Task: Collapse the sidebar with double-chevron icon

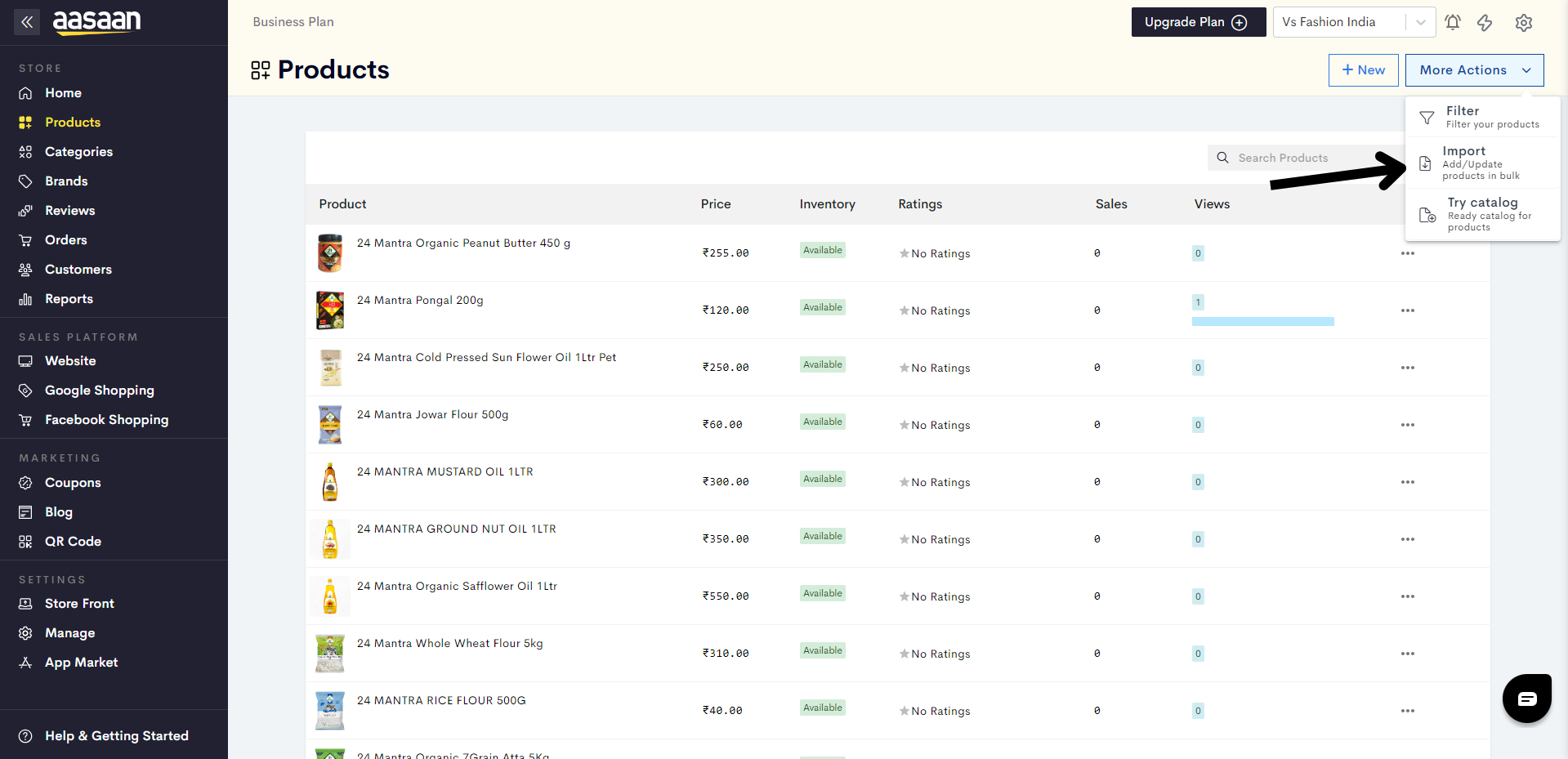Action: [x=27, y=22]
